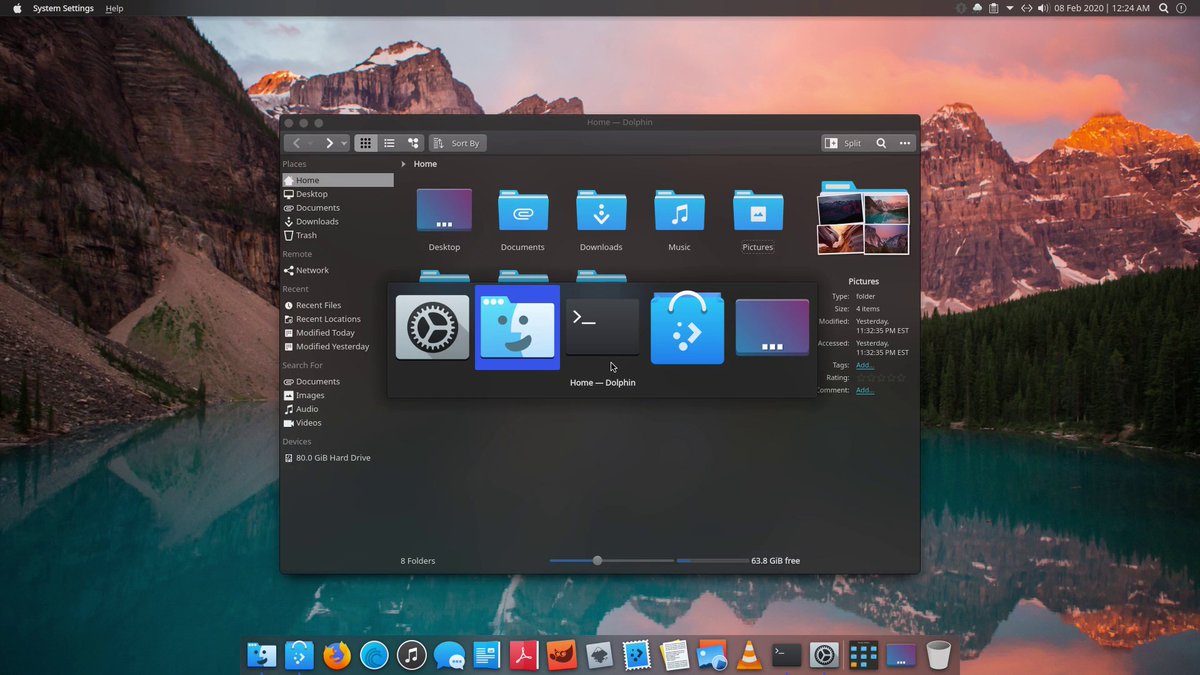The height and width of the screenshot is (675, 1200).
Task: Switch to Discover app in task switcher
Action: point(687,327)
